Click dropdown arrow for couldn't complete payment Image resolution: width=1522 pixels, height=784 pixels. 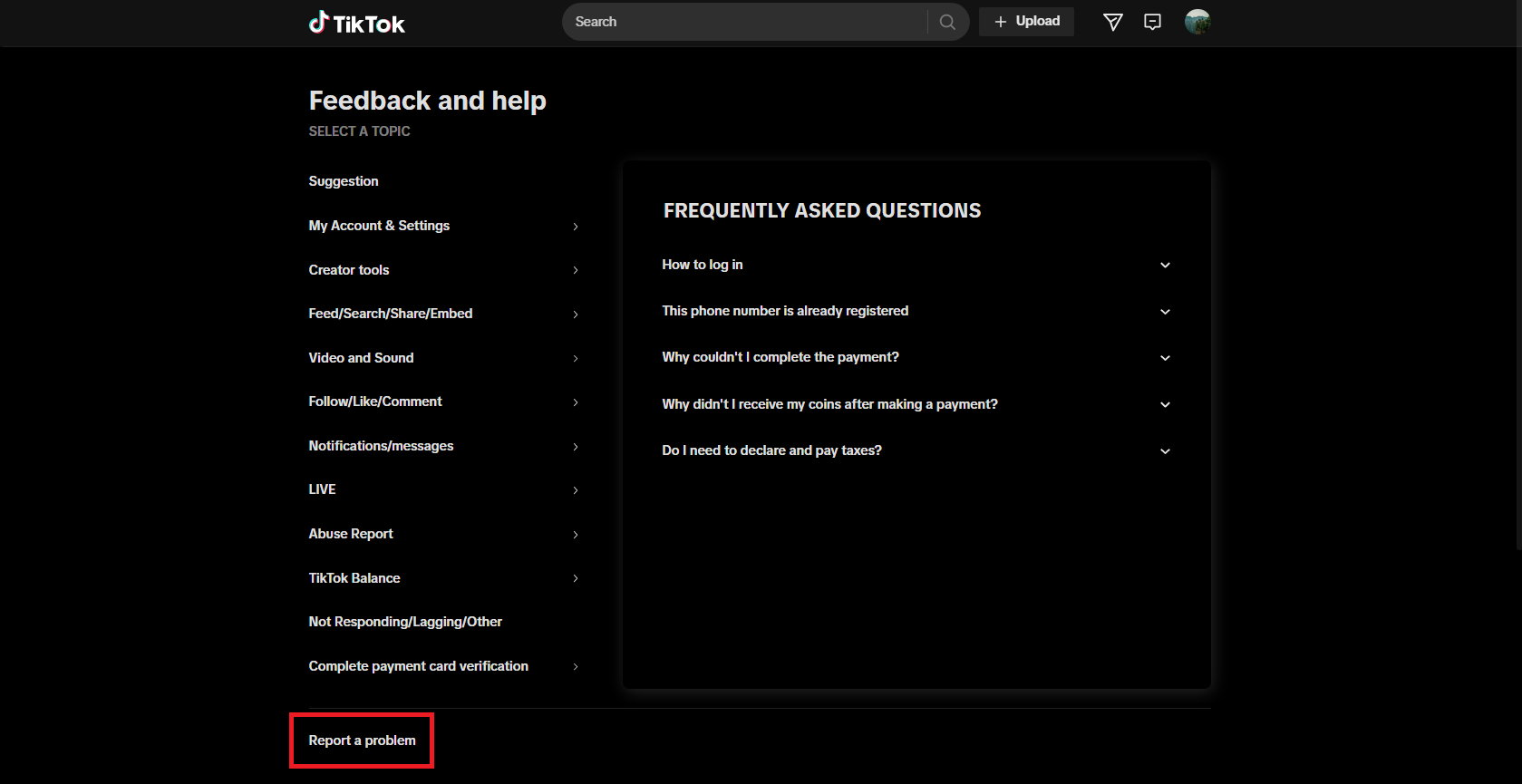1166,358
